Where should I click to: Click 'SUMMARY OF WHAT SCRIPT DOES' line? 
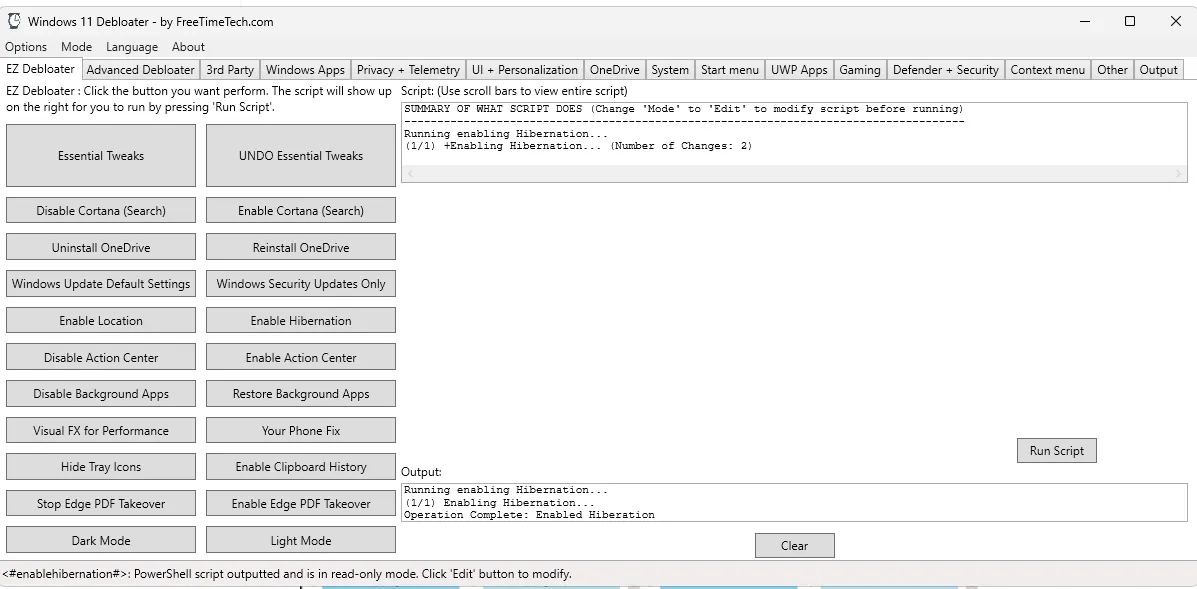(684, 109)
